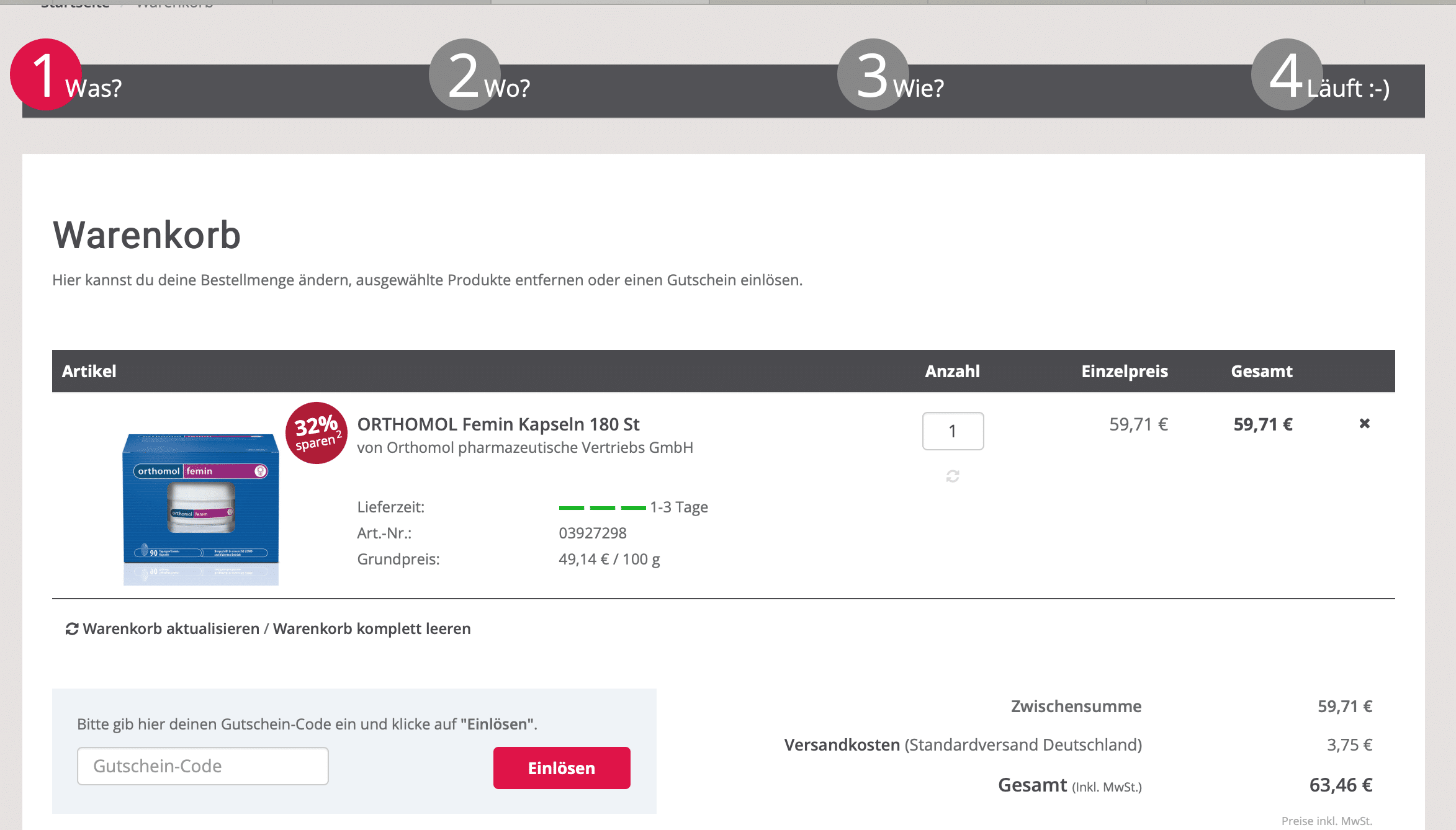Viewport: 1456px width, 830px height.
Task: Click the Gesamt column header
Action: pos(1262,372)
